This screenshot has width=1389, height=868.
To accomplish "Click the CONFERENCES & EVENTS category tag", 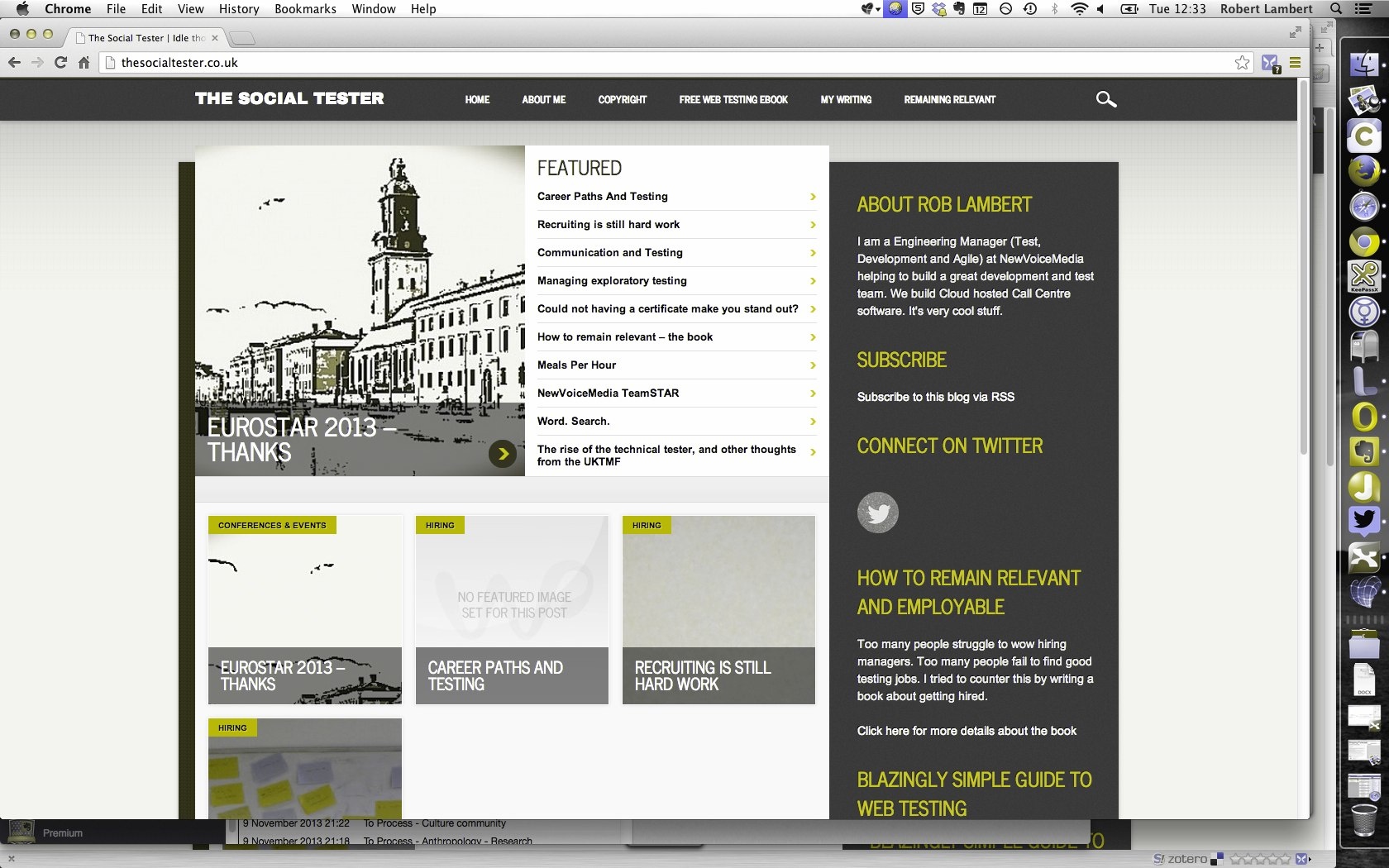I will click(x=272, y=525).
